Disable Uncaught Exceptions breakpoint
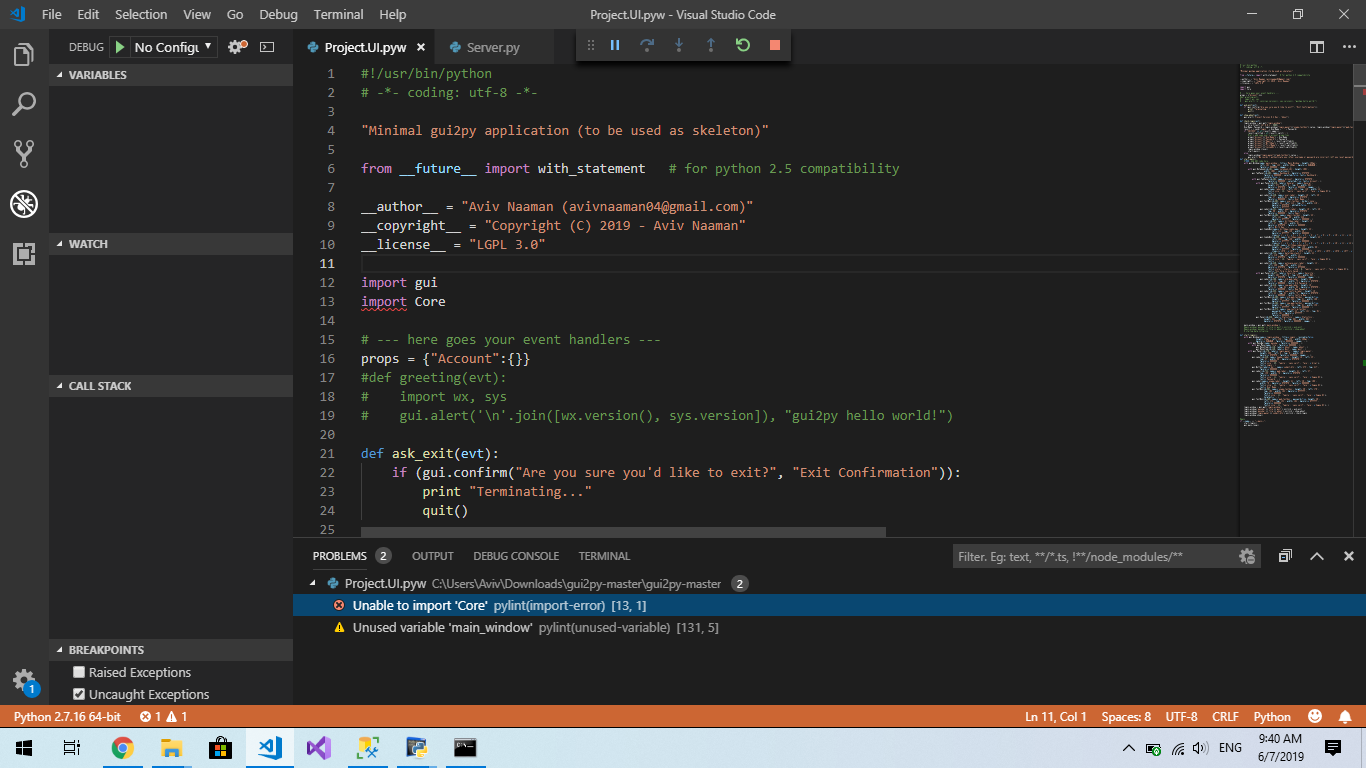Image resolution: width=1366 pixels, height=768 pixels. (x=79, y=694)
